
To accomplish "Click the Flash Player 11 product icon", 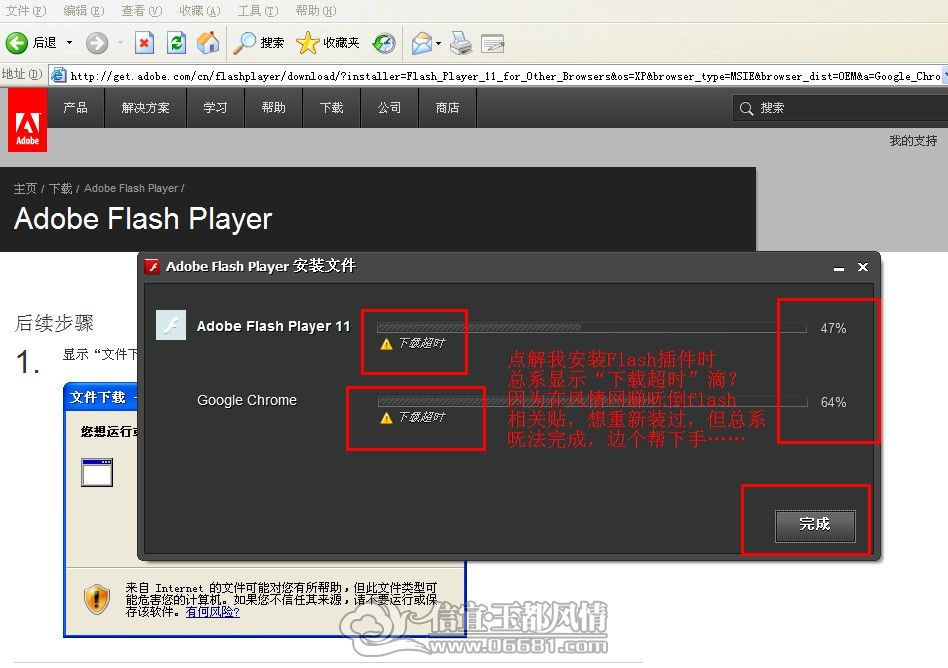I will click(x=171, y=325).
